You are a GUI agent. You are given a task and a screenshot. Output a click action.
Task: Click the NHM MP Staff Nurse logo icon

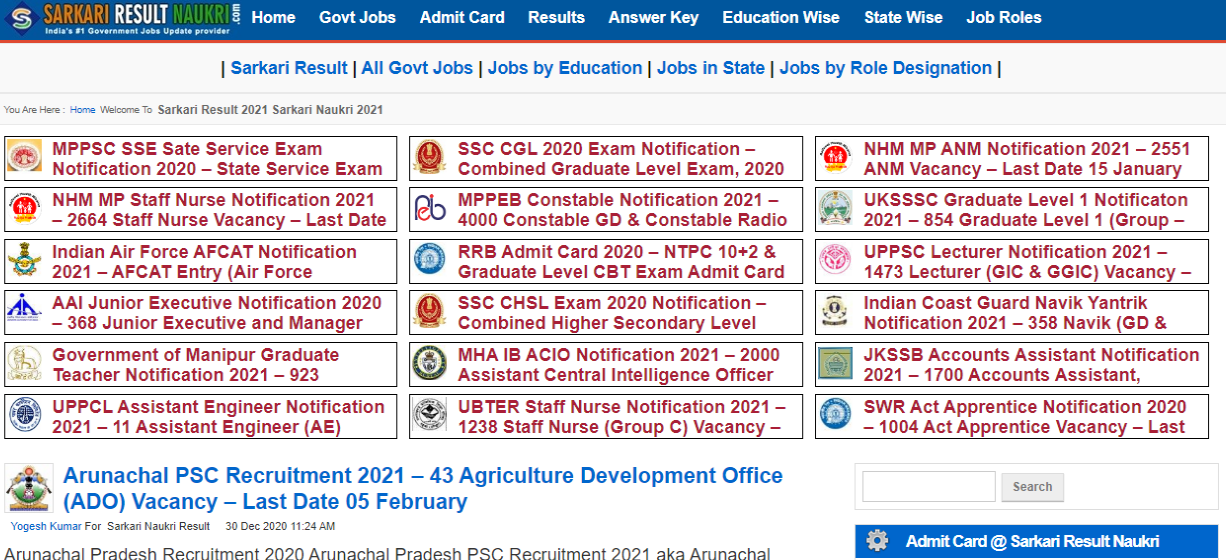24,210
